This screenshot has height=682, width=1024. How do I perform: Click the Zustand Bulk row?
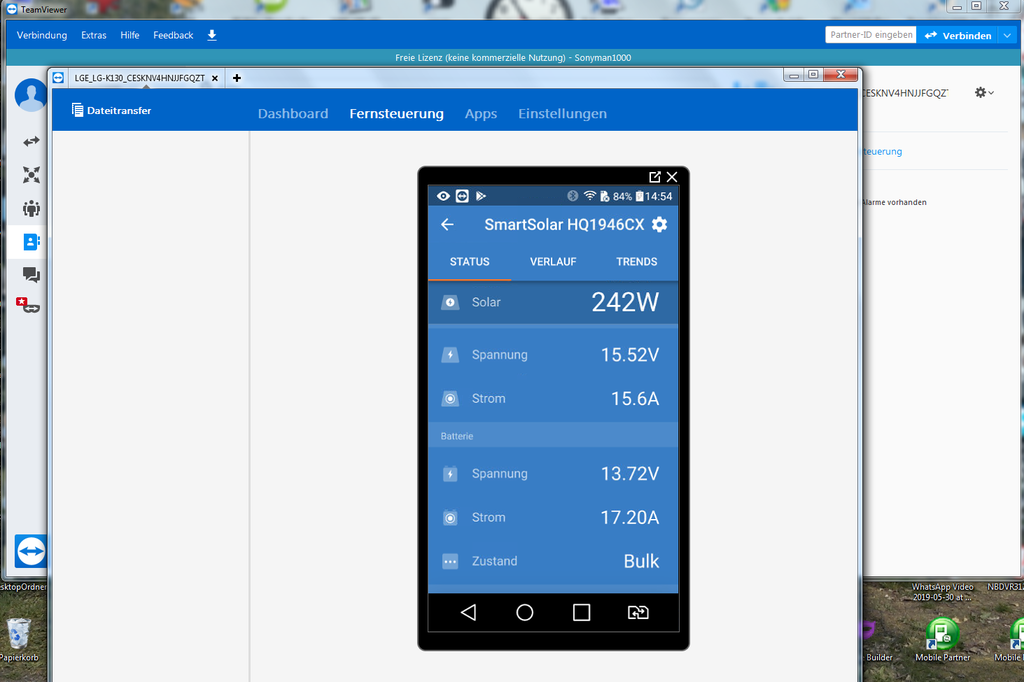[x=553, y=561]
